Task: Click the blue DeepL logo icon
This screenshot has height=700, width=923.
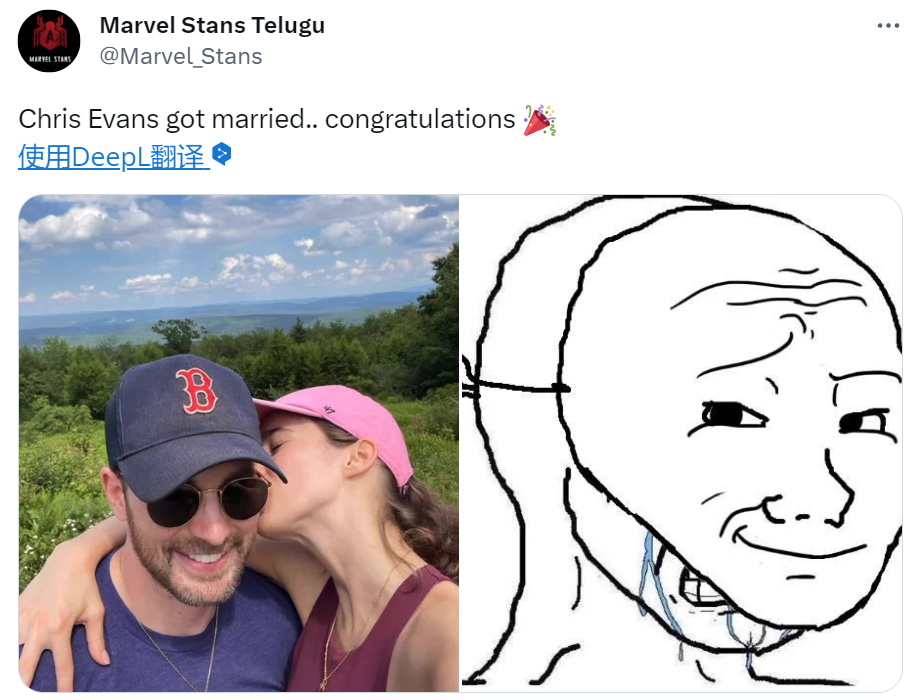Action: (x=222, y=154)
